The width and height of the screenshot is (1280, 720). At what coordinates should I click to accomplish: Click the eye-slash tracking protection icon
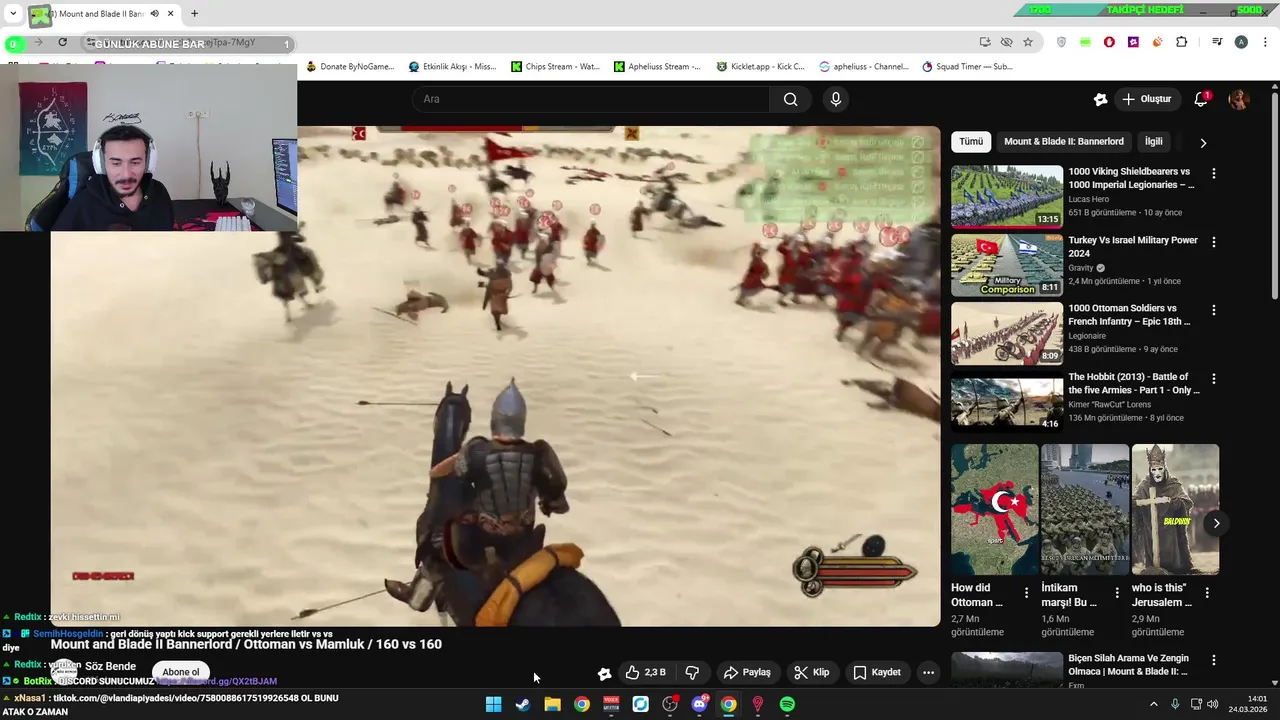point(1006,42)
